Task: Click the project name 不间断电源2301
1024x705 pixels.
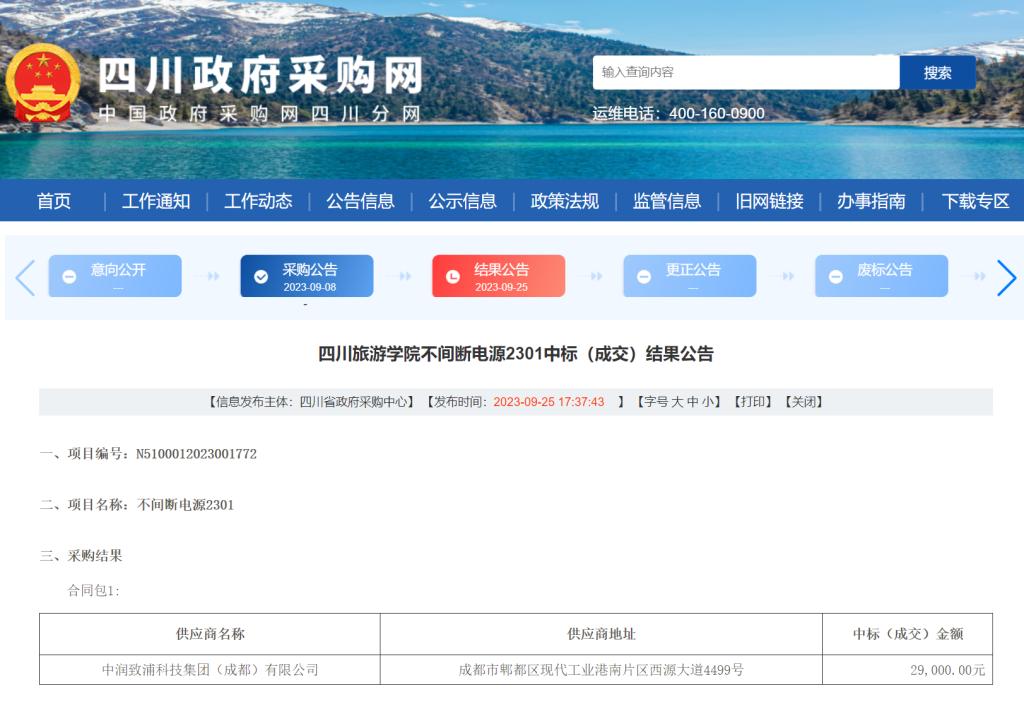Action: click(185, 505)
